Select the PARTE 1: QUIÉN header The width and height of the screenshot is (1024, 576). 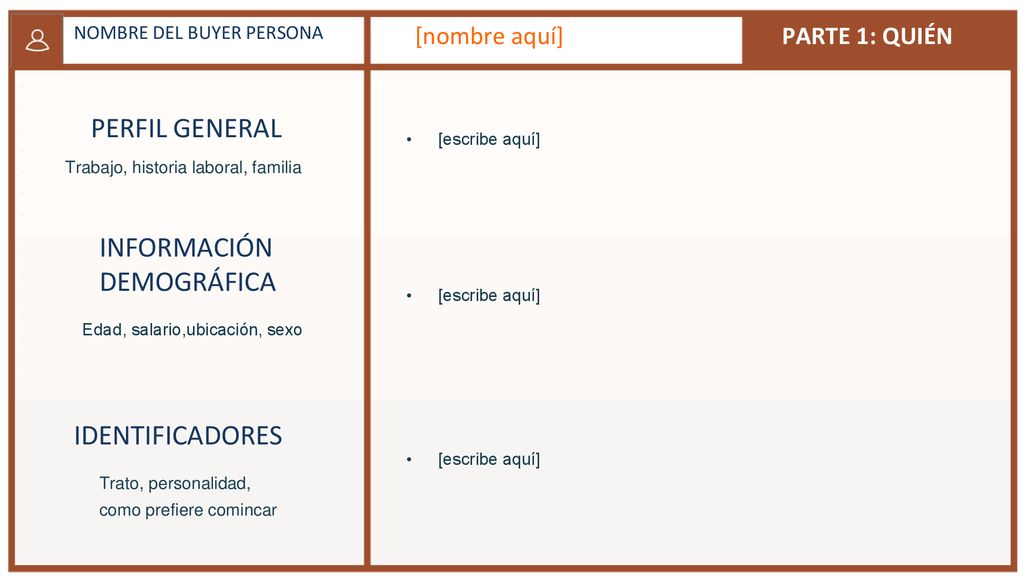pos(867,37)
